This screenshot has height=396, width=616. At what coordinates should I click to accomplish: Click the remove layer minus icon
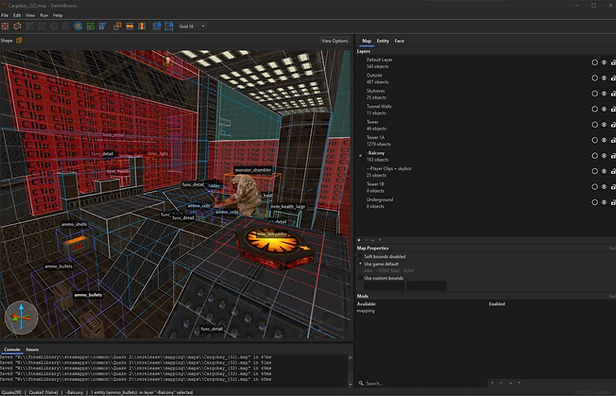pyautogui.click(x=366, y=240)
